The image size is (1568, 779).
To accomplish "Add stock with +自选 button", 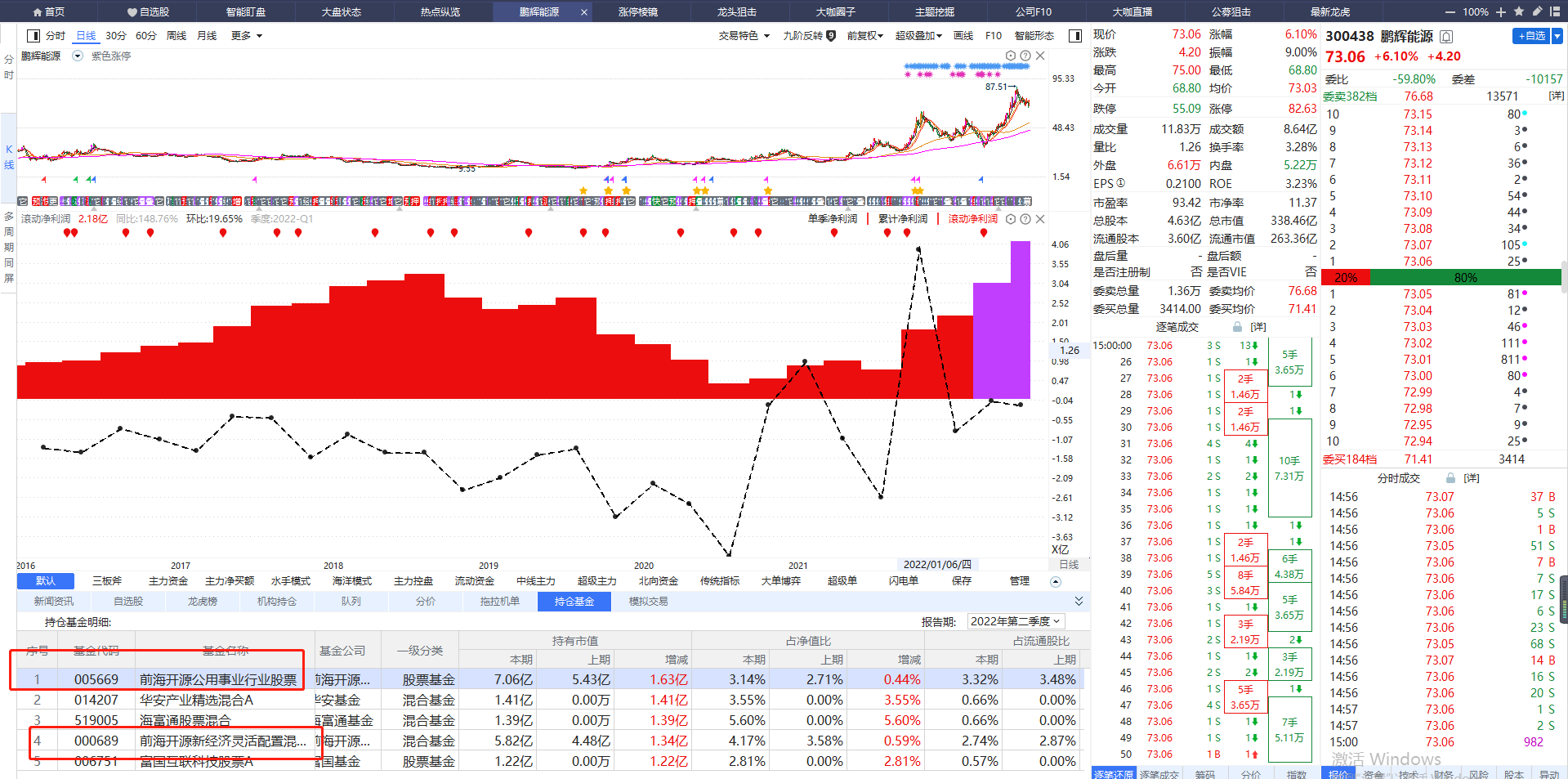I will (x=1531, y=35).
